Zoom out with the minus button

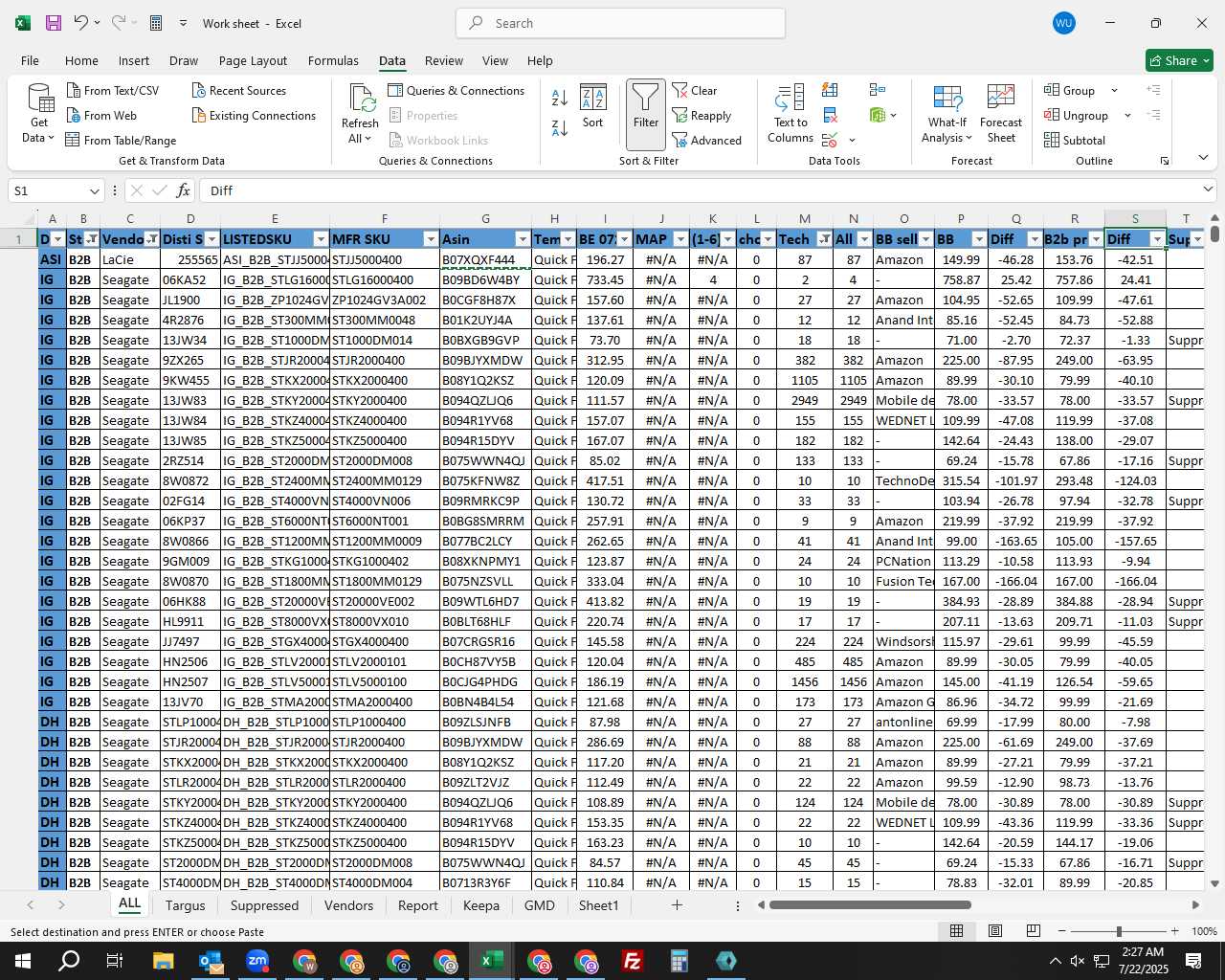pos(1061,931)
